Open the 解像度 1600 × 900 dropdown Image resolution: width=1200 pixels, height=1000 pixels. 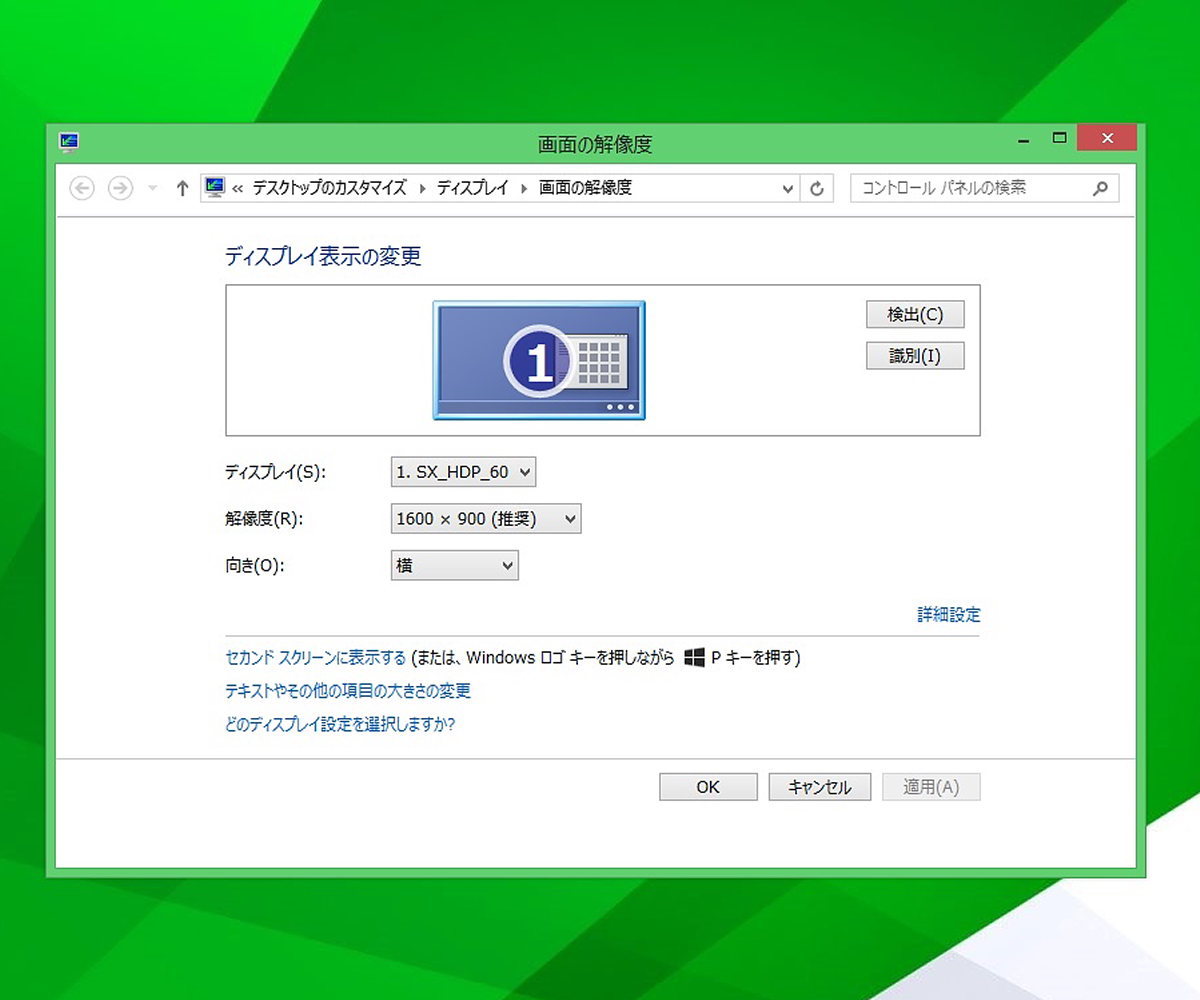click(486, 518)
